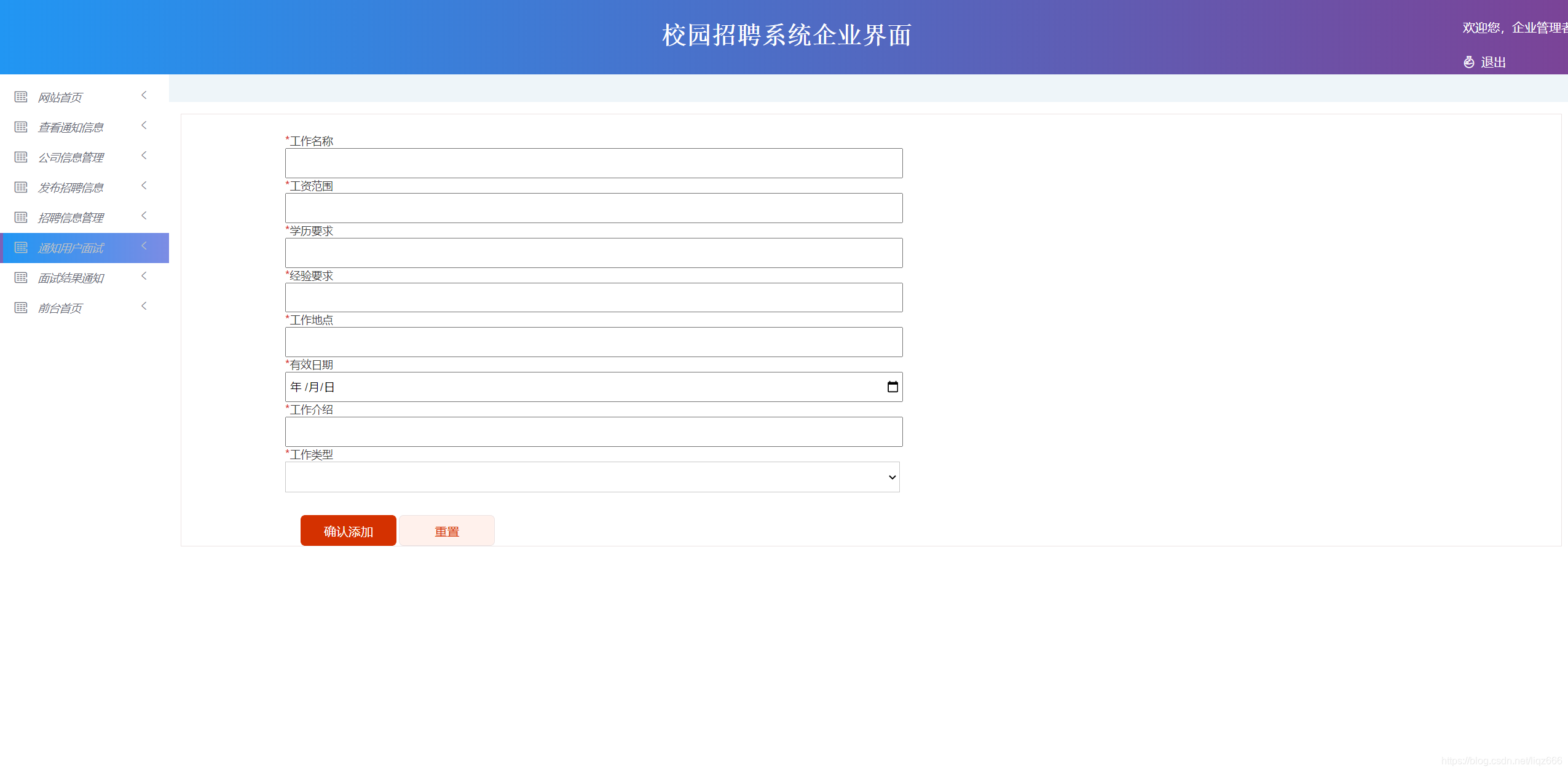Screen dimensions: 1568x772
Task: Expand the 发布招聘信息 menu chevron
Action: 144,186
